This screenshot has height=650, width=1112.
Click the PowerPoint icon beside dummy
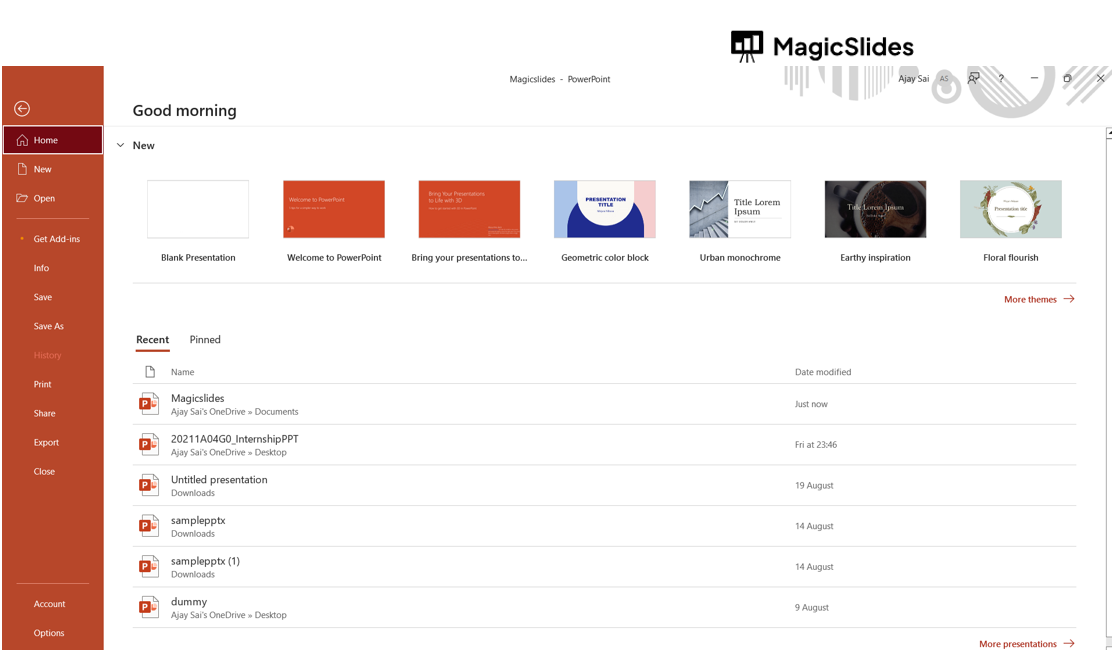pos(148,607)
